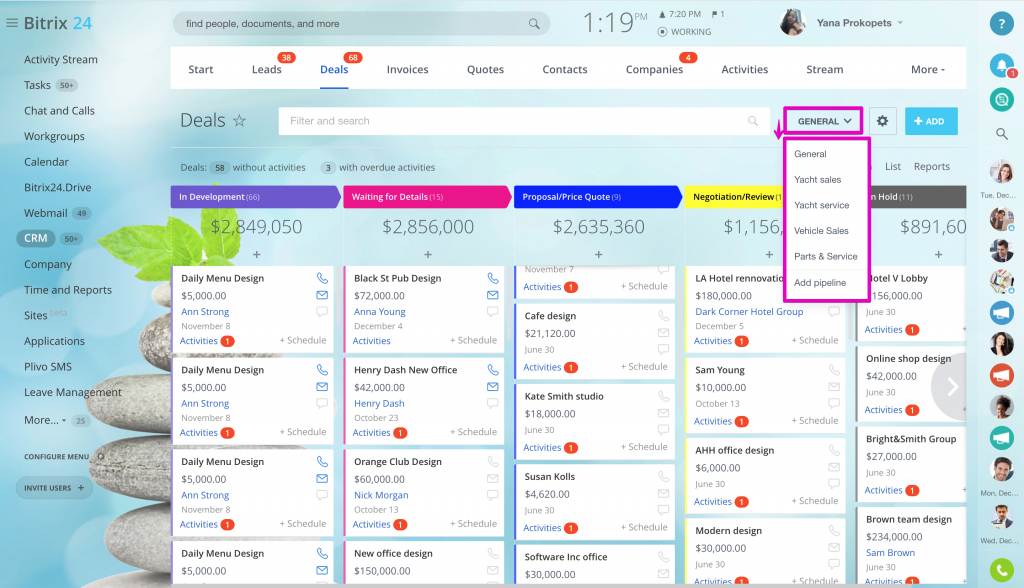Viewport: 1024px width, 588px height.
Task: Go to the Companies tab
Action: coord(654,69)
